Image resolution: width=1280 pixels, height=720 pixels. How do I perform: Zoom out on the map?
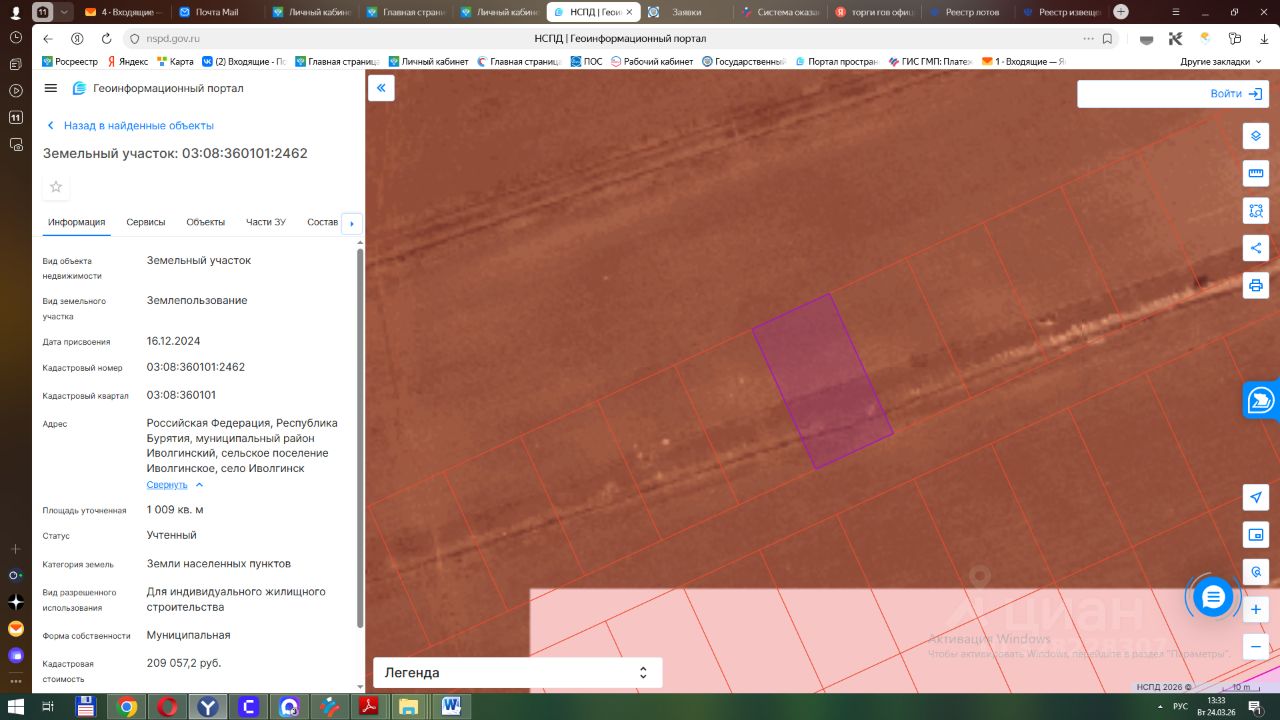click(1256, 646)
